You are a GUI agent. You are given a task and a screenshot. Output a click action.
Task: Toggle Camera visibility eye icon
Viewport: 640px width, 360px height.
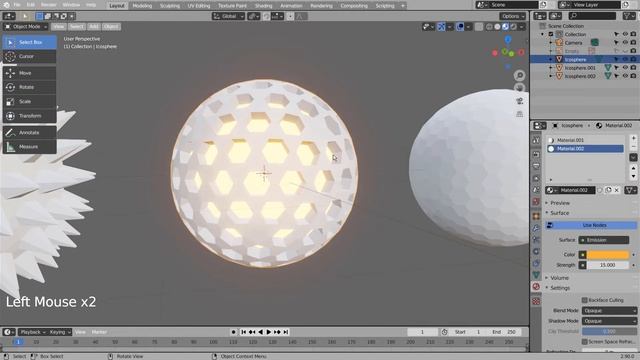625,42
